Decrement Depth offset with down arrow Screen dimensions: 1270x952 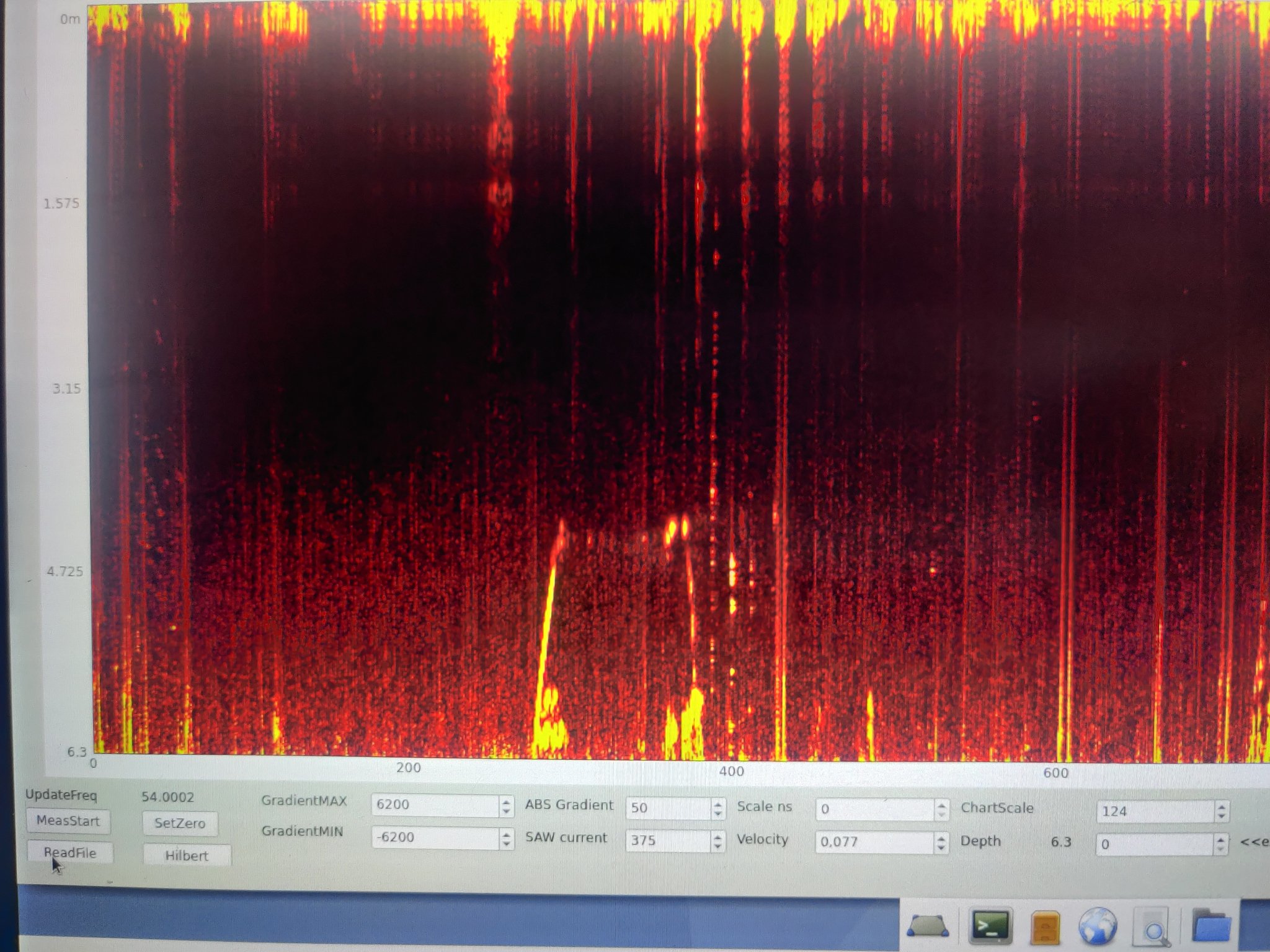[1221, 850]
